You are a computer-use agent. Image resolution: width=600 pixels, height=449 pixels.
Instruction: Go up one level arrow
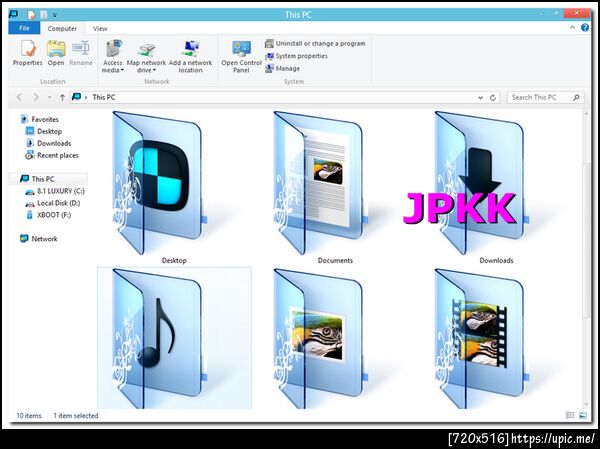[x=62, y=97]
